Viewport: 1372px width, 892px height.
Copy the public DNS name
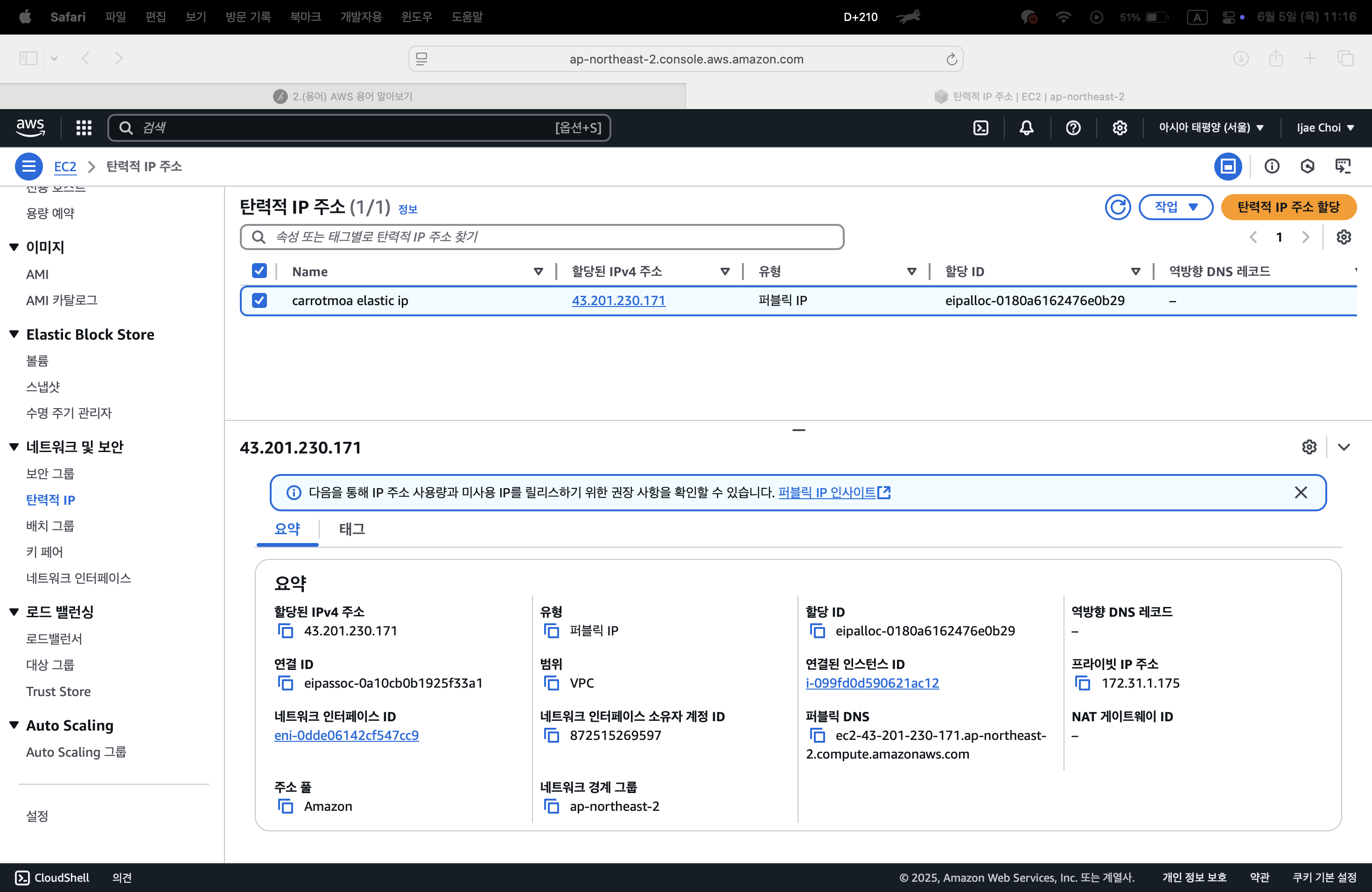[x=818, y=735]
